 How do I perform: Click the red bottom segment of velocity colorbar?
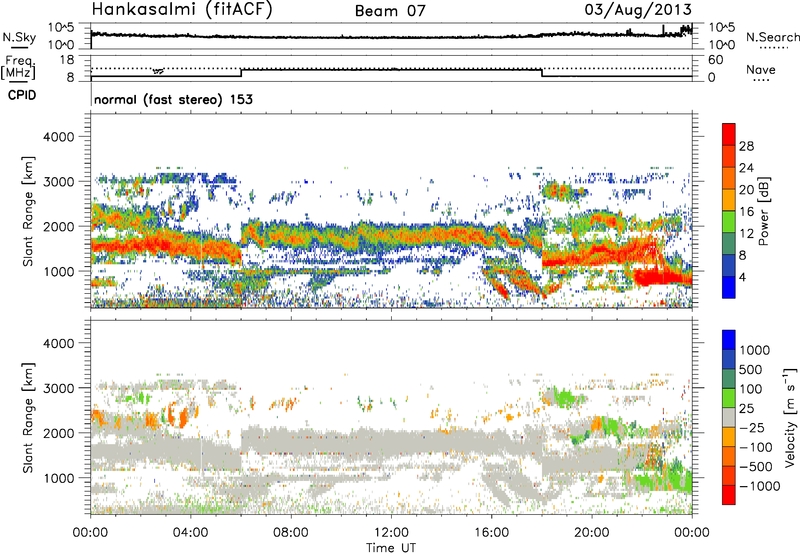(729, 495)
